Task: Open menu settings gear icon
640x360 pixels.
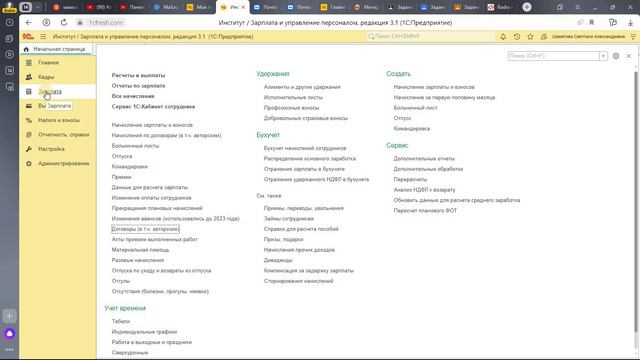Action: [616, 56]
